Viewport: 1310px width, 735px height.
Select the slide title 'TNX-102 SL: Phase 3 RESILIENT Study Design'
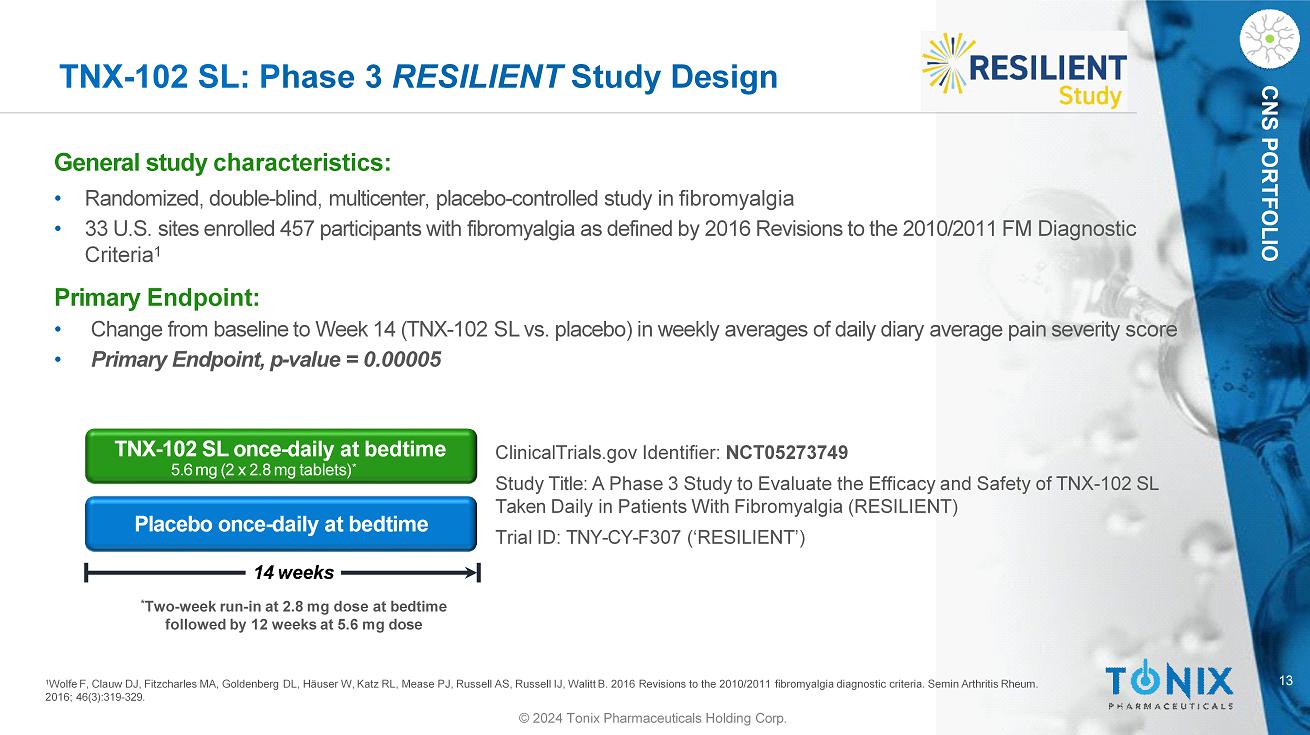coord(418,77)
